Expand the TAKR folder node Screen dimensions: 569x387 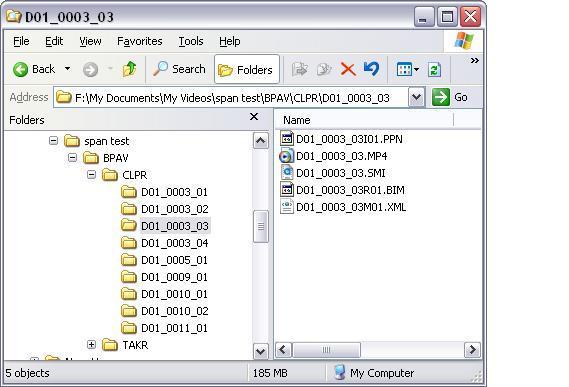[91, 345]
